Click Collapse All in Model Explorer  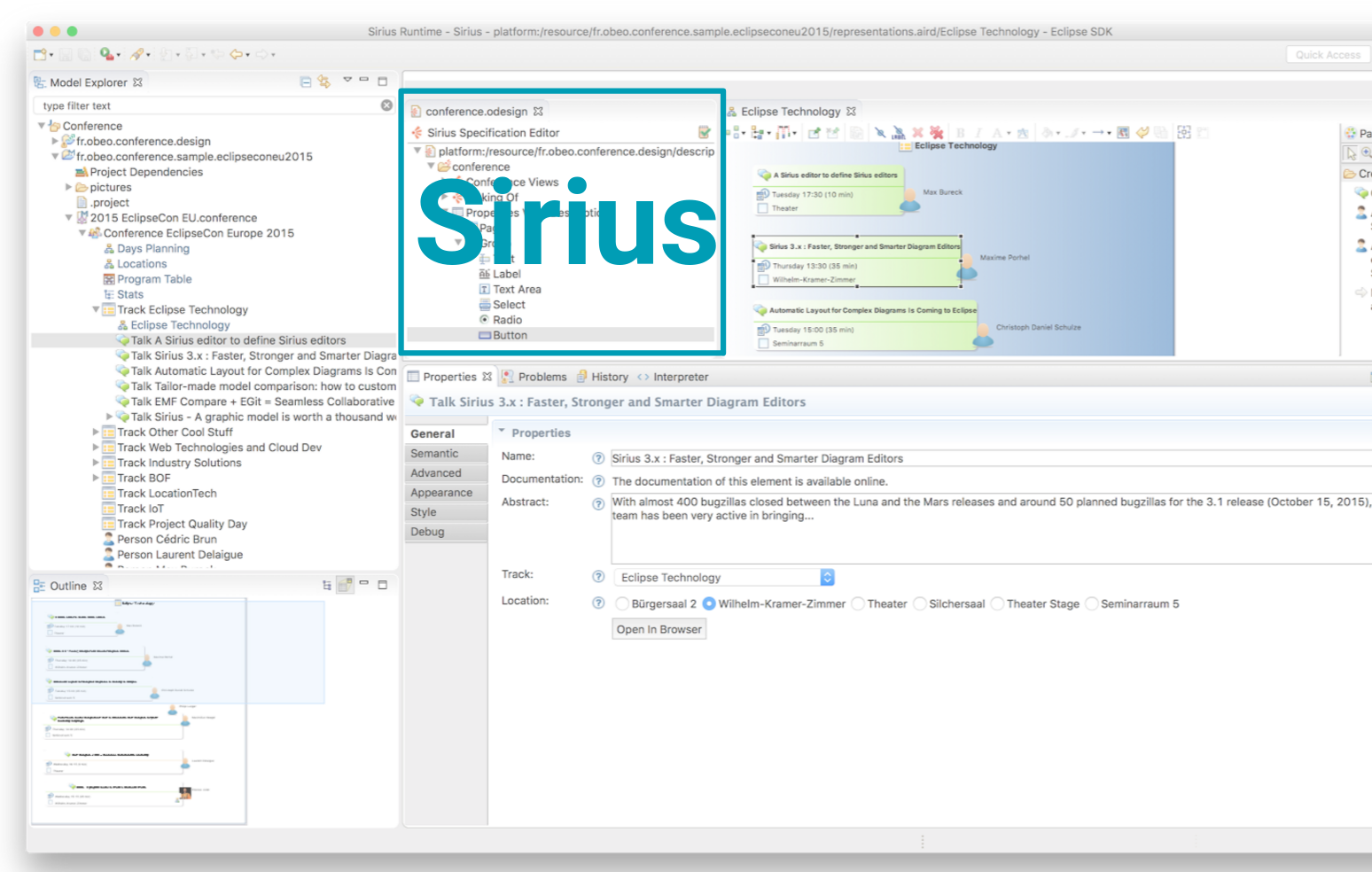tap(306, 82)
